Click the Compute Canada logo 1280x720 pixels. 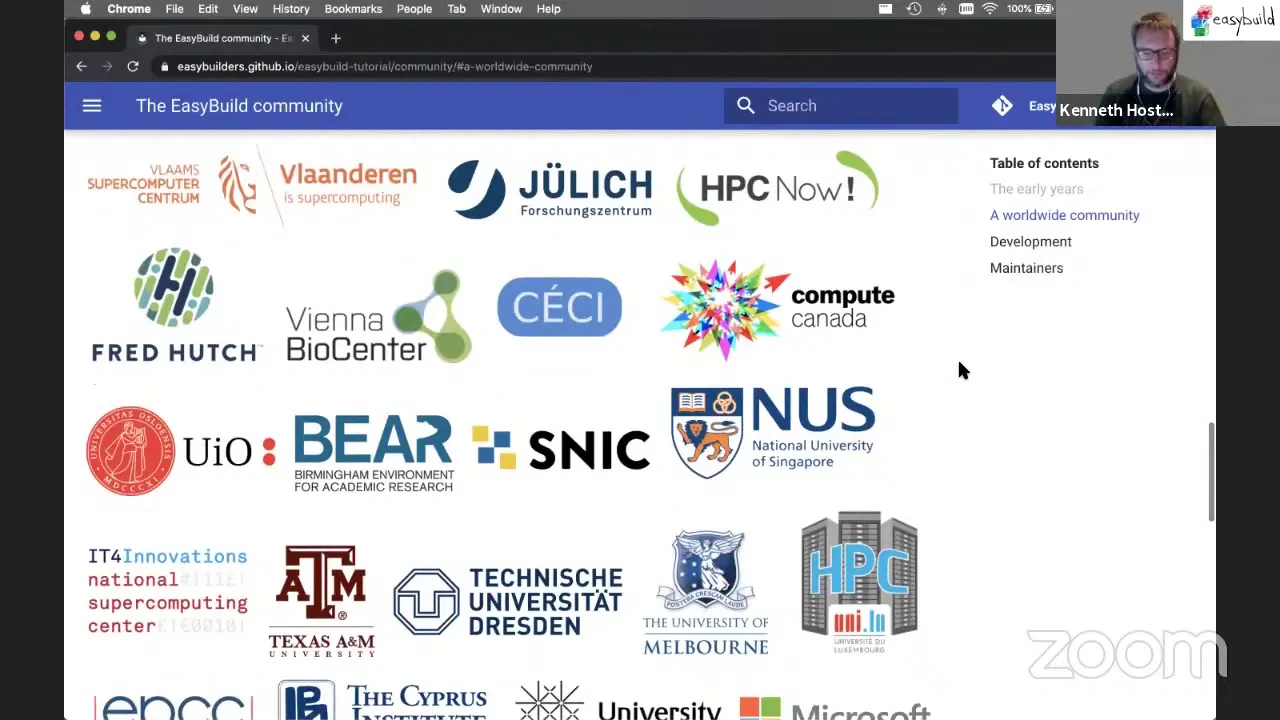[x=777, y=308]
